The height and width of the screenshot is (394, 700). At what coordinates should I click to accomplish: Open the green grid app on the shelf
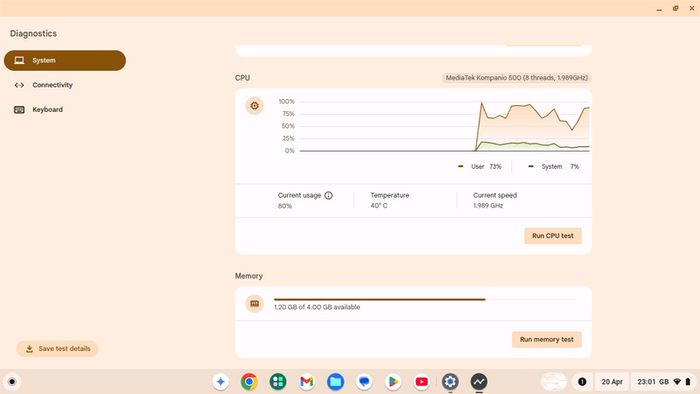click(278, 382)
